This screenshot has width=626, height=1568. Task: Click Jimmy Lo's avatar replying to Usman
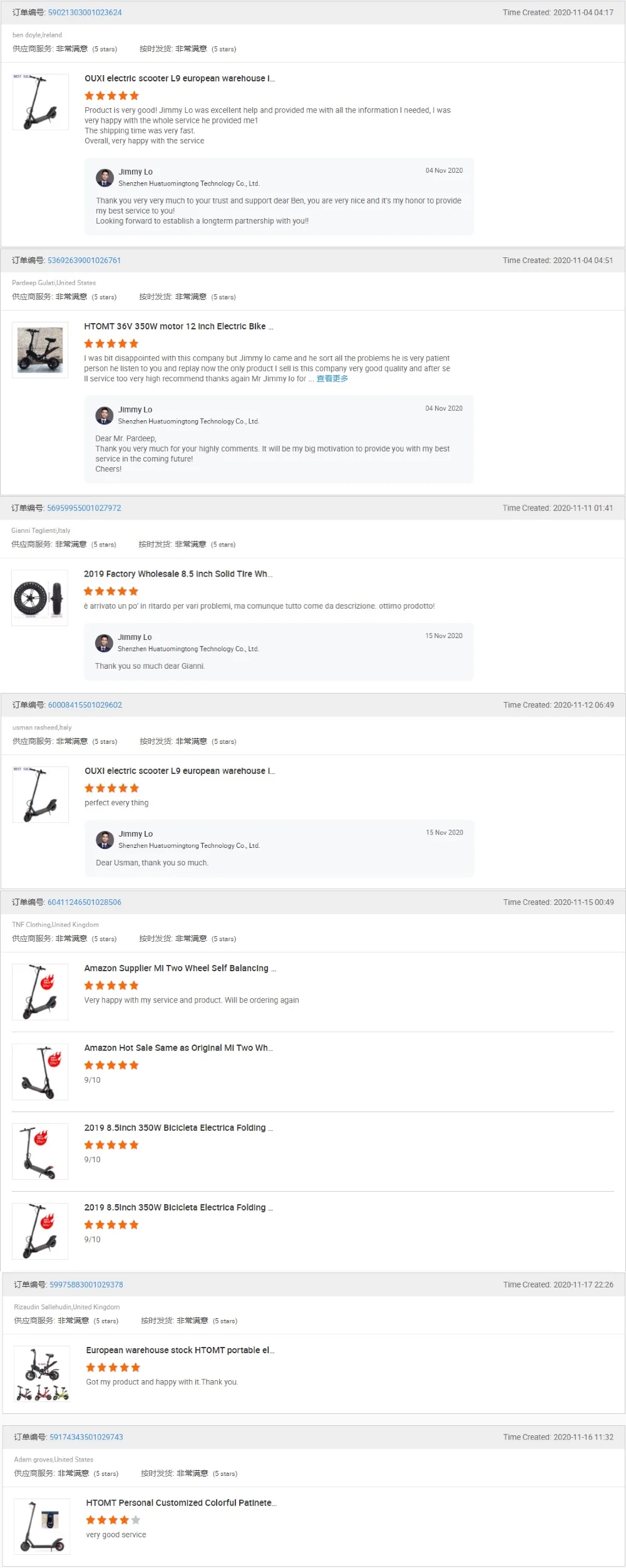click(x=105, y=840)
